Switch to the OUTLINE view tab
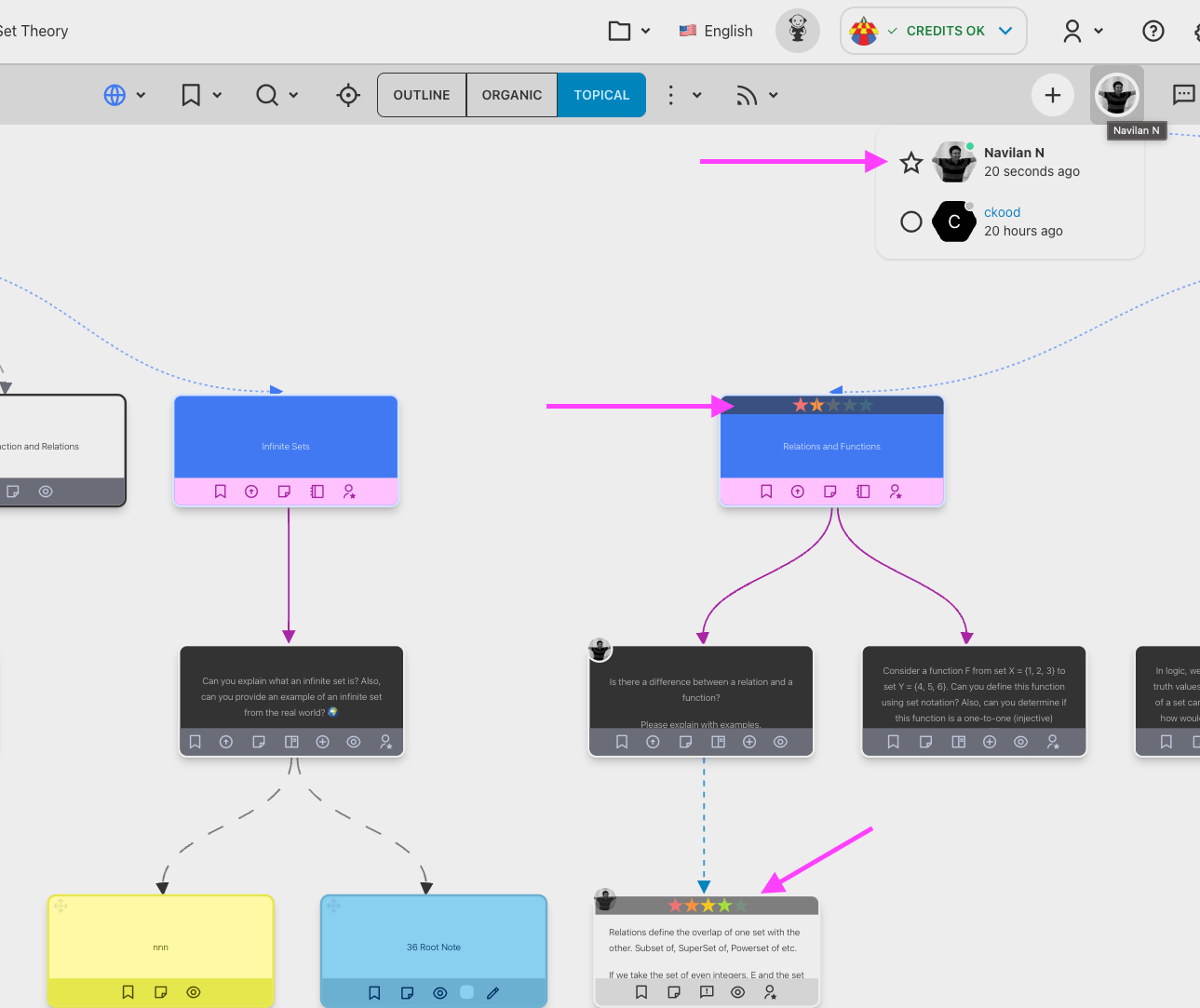The height and width of the screenshot is (1008, 1200). coord(421,95)
